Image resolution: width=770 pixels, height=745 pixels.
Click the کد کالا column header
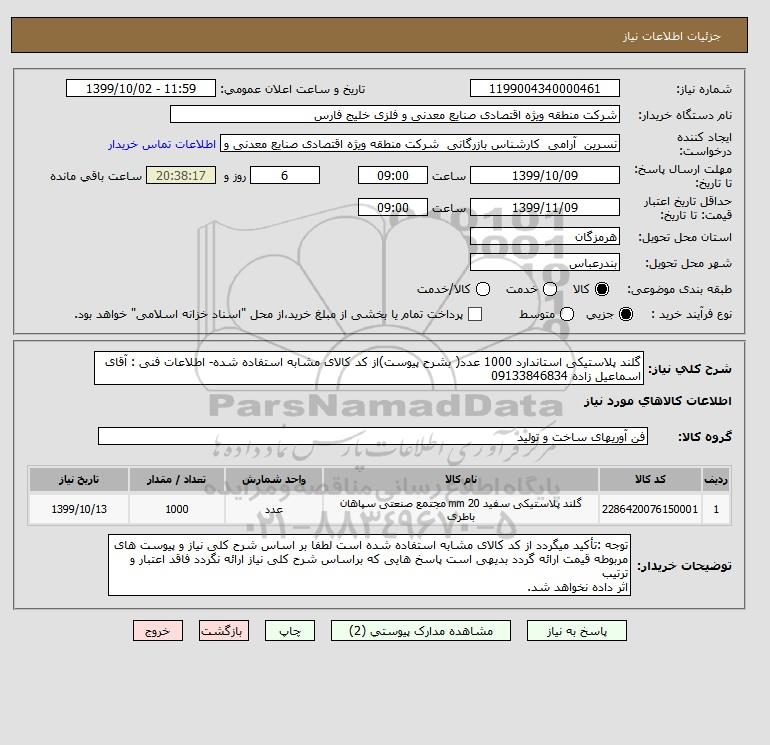[x=650, y=479]
